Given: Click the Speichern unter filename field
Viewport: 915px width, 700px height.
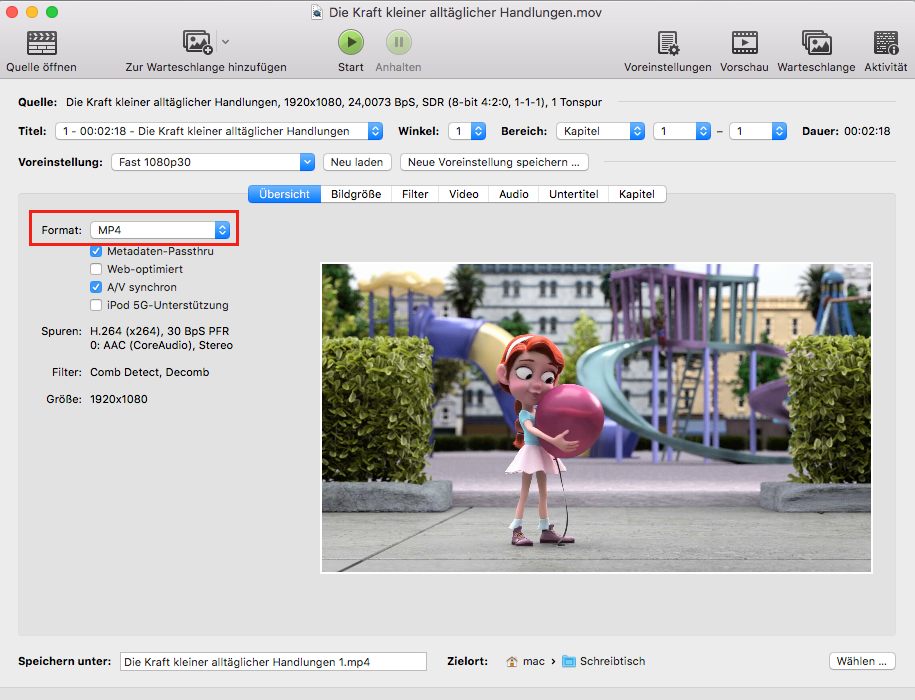Looking at the screenshot, I should click(x=273, y=661).
